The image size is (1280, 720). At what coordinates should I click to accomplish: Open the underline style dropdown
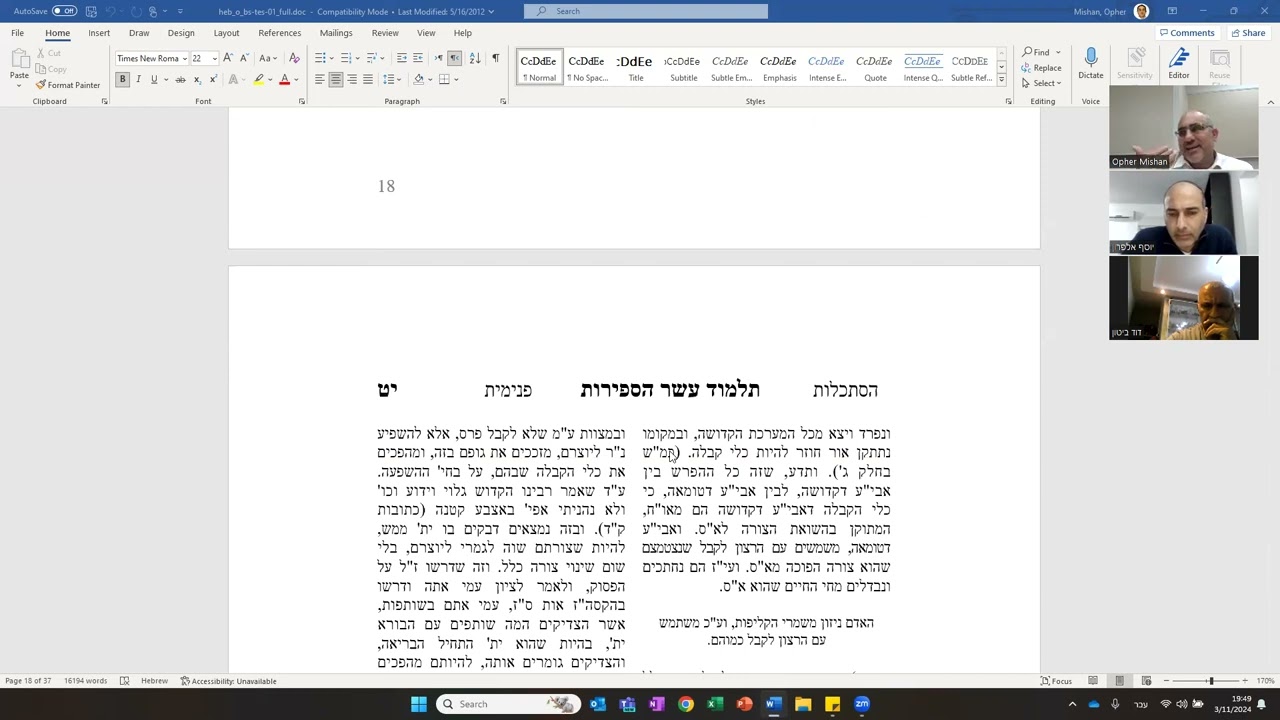(164, 79)
